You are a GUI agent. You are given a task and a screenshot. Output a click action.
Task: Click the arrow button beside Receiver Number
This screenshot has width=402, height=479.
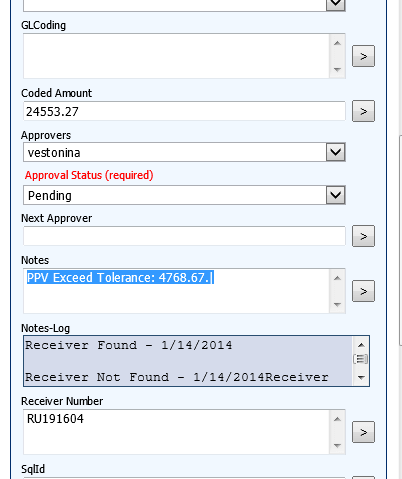363,432
